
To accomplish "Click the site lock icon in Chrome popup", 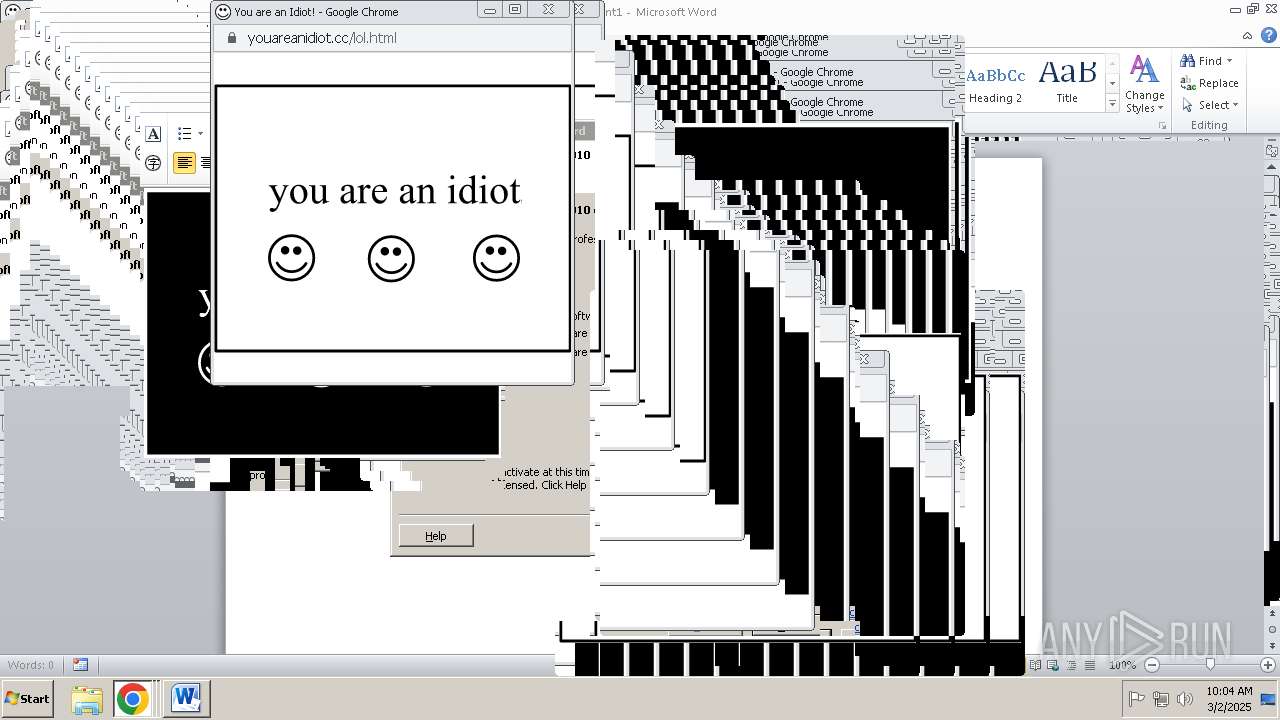I will coord(232,38).
